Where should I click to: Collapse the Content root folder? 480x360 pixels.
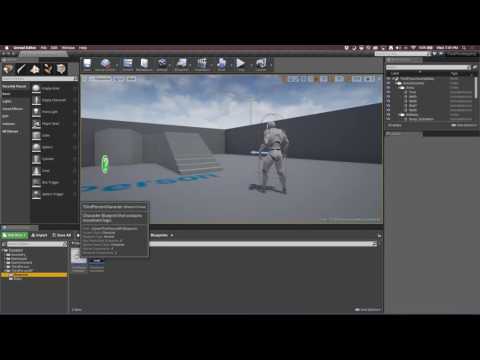tap(3, 250)
